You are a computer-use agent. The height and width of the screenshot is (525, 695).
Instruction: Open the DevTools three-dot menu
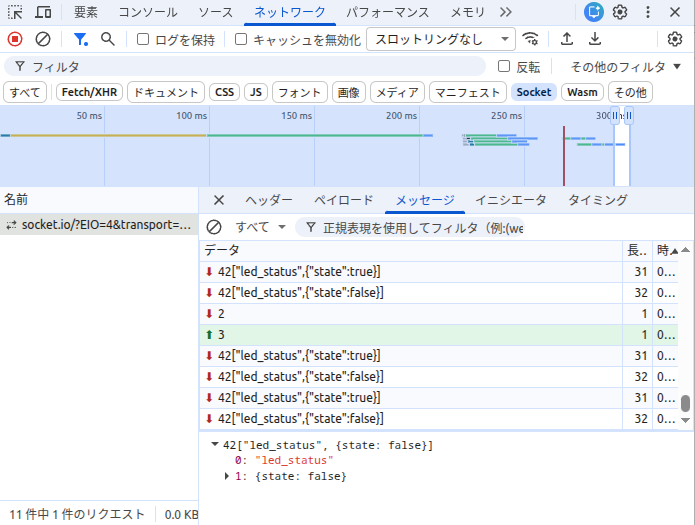coord(648,12)
